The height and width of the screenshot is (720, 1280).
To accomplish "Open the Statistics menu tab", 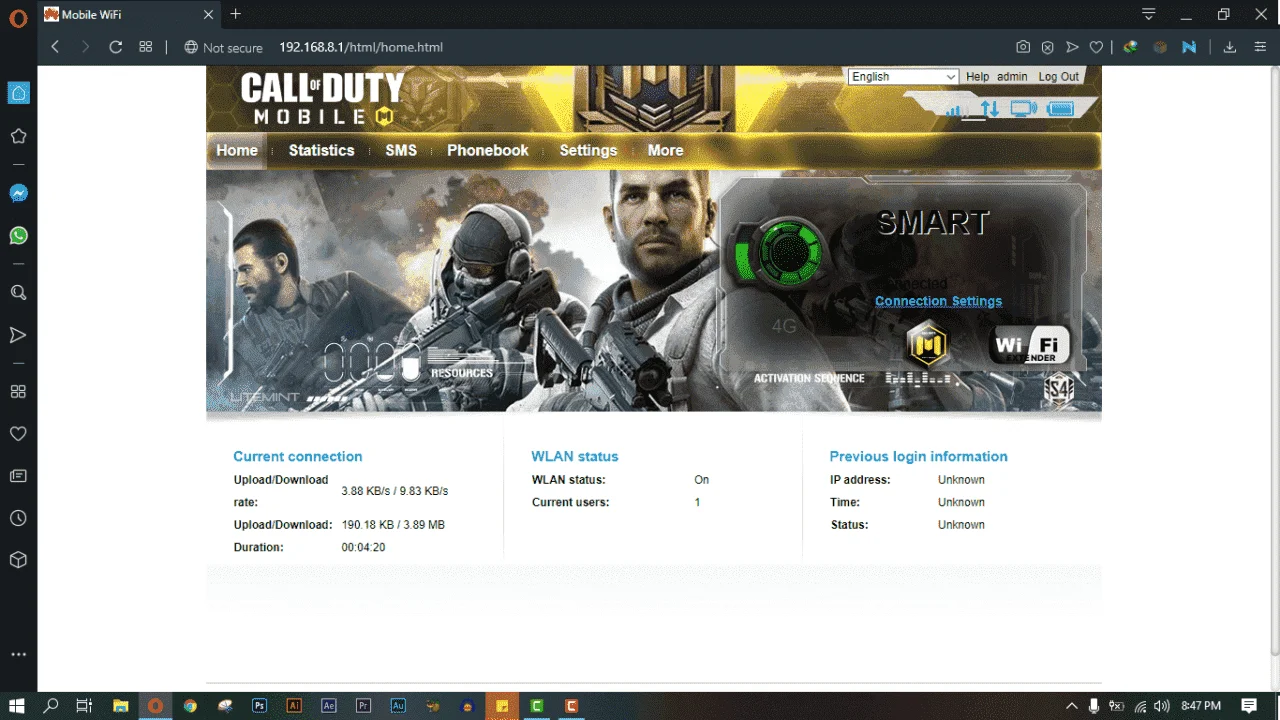I will [x=322, y=150].
